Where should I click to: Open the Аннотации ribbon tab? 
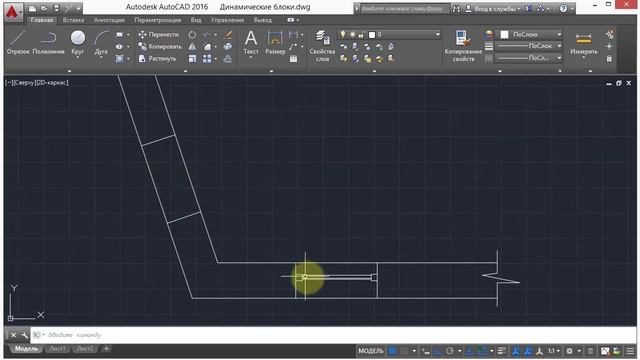pos(109,20)
